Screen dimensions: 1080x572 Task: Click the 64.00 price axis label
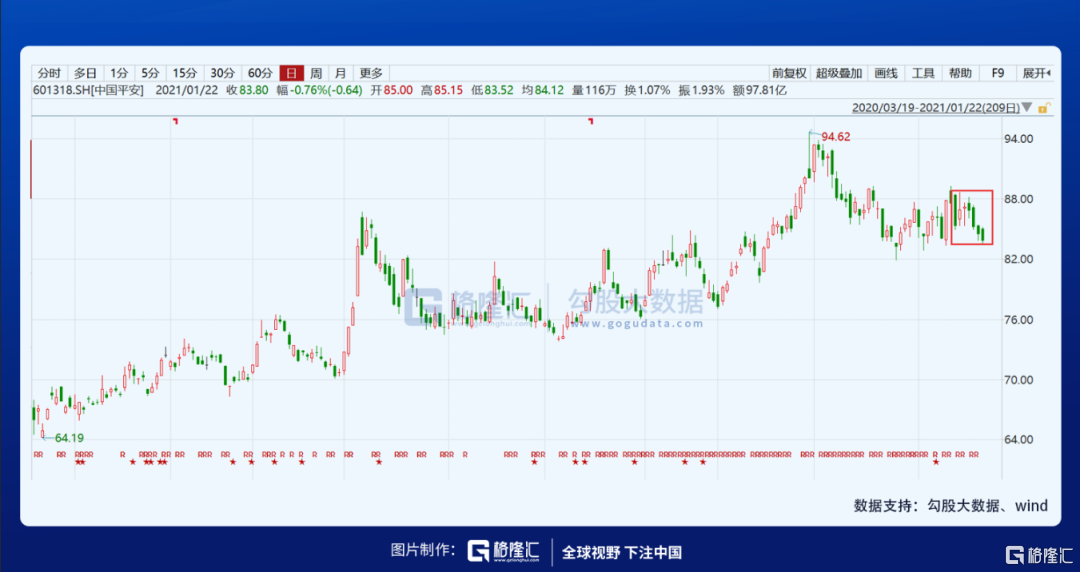(x=1018, y=440)
